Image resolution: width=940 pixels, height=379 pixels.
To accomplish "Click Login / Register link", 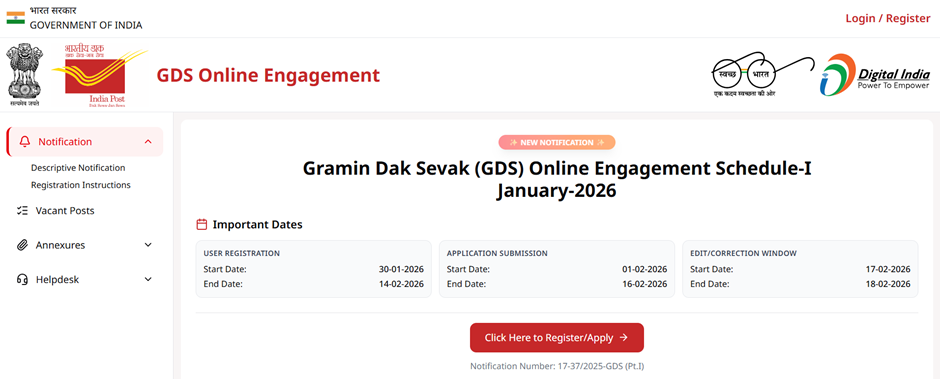I will coord(888,19).
